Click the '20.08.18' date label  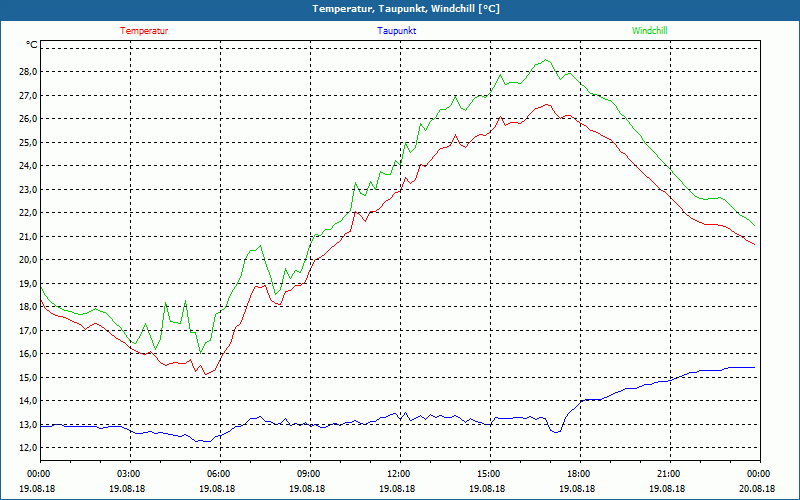point(757,488)
